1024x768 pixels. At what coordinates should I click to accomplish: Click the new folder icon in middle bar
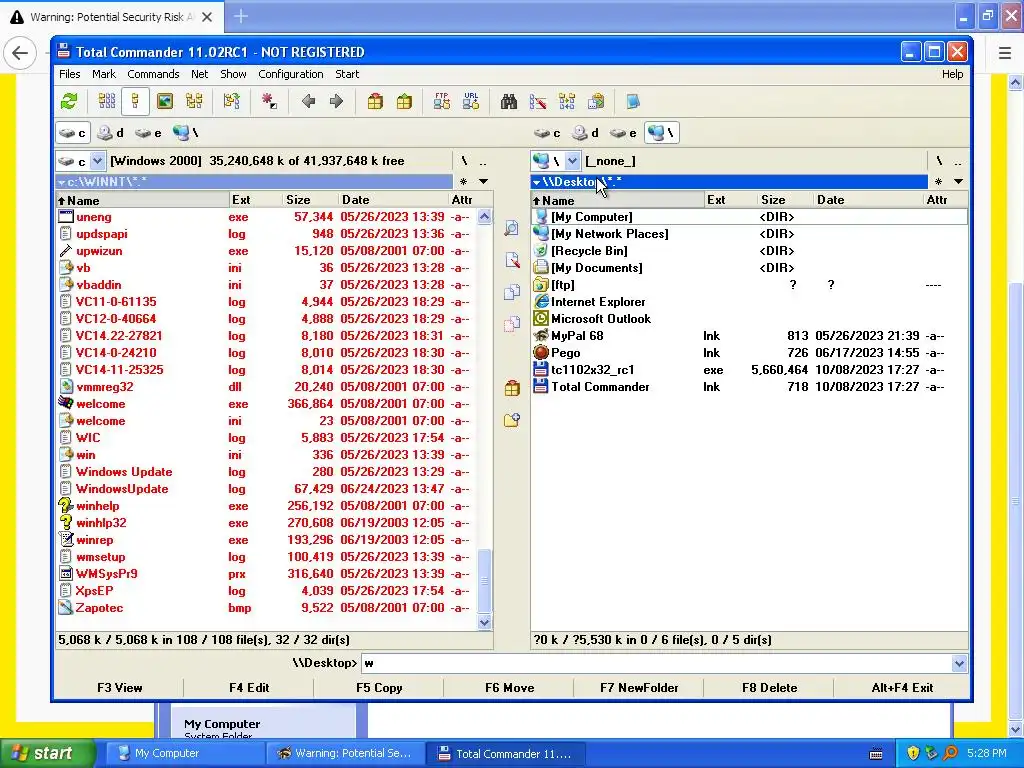[x=512, y=420]
